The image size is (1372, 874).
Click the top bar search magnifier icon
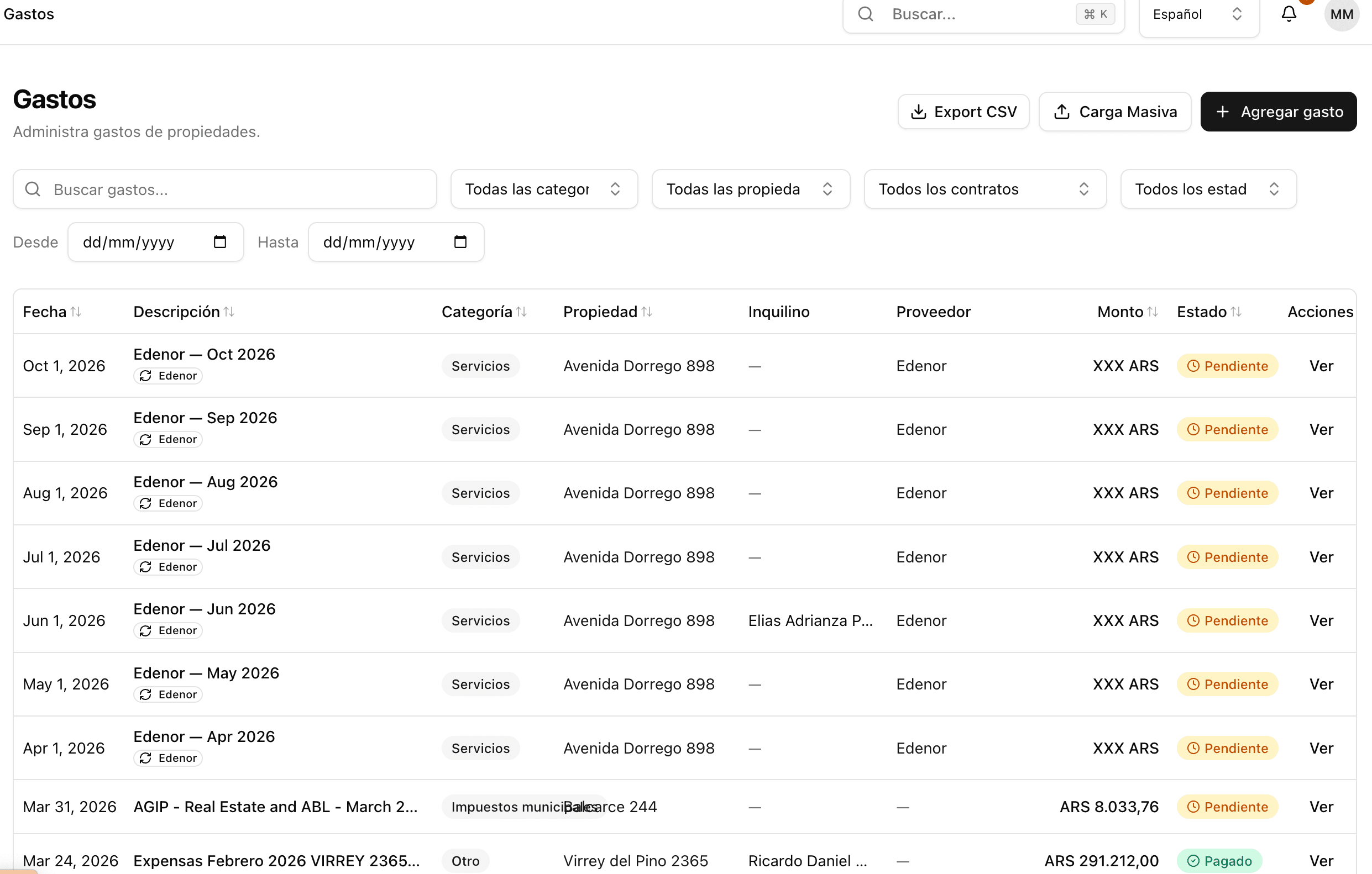[x=866, y=14]
